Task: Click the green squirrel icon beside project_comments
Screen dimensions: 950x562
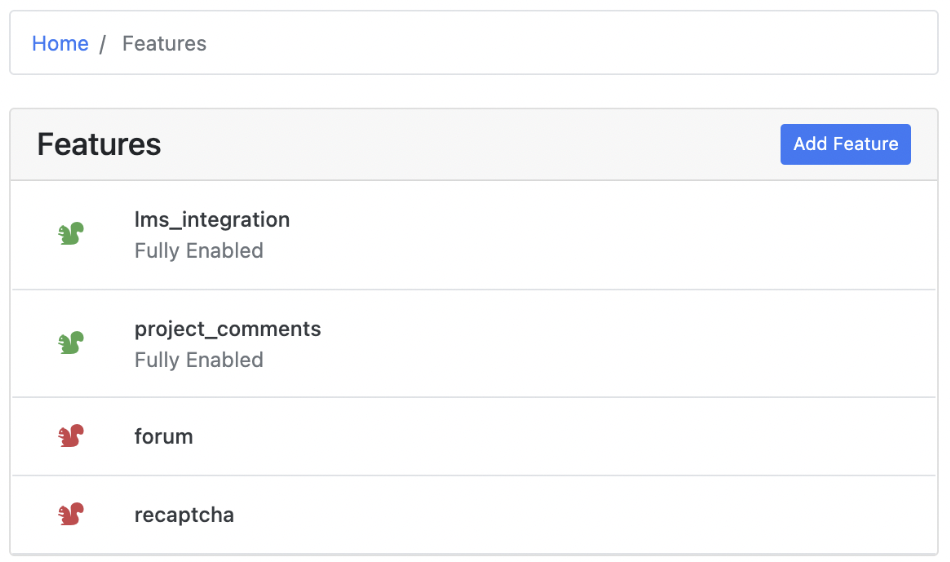Action: 70,343
